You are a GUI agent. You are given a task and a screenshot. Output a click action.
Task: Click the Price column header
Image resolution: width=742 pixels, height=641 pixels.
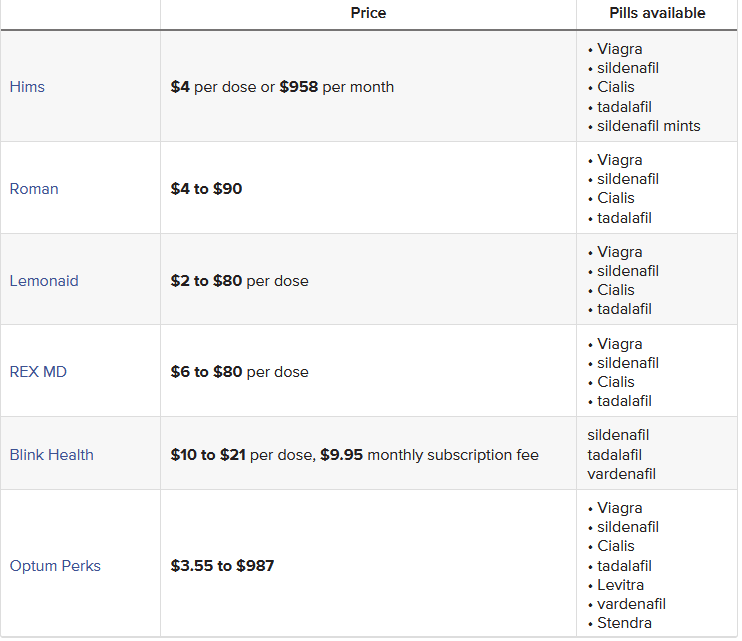(x=368, y=13)
